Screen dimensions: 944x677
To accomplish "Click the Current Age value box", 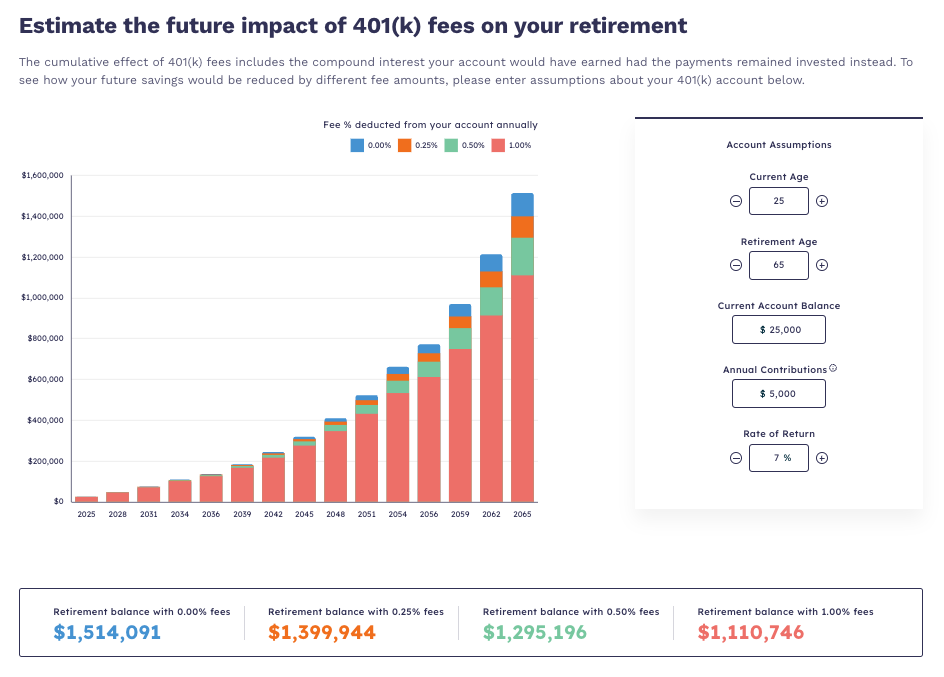I will (x=778, y=200).
